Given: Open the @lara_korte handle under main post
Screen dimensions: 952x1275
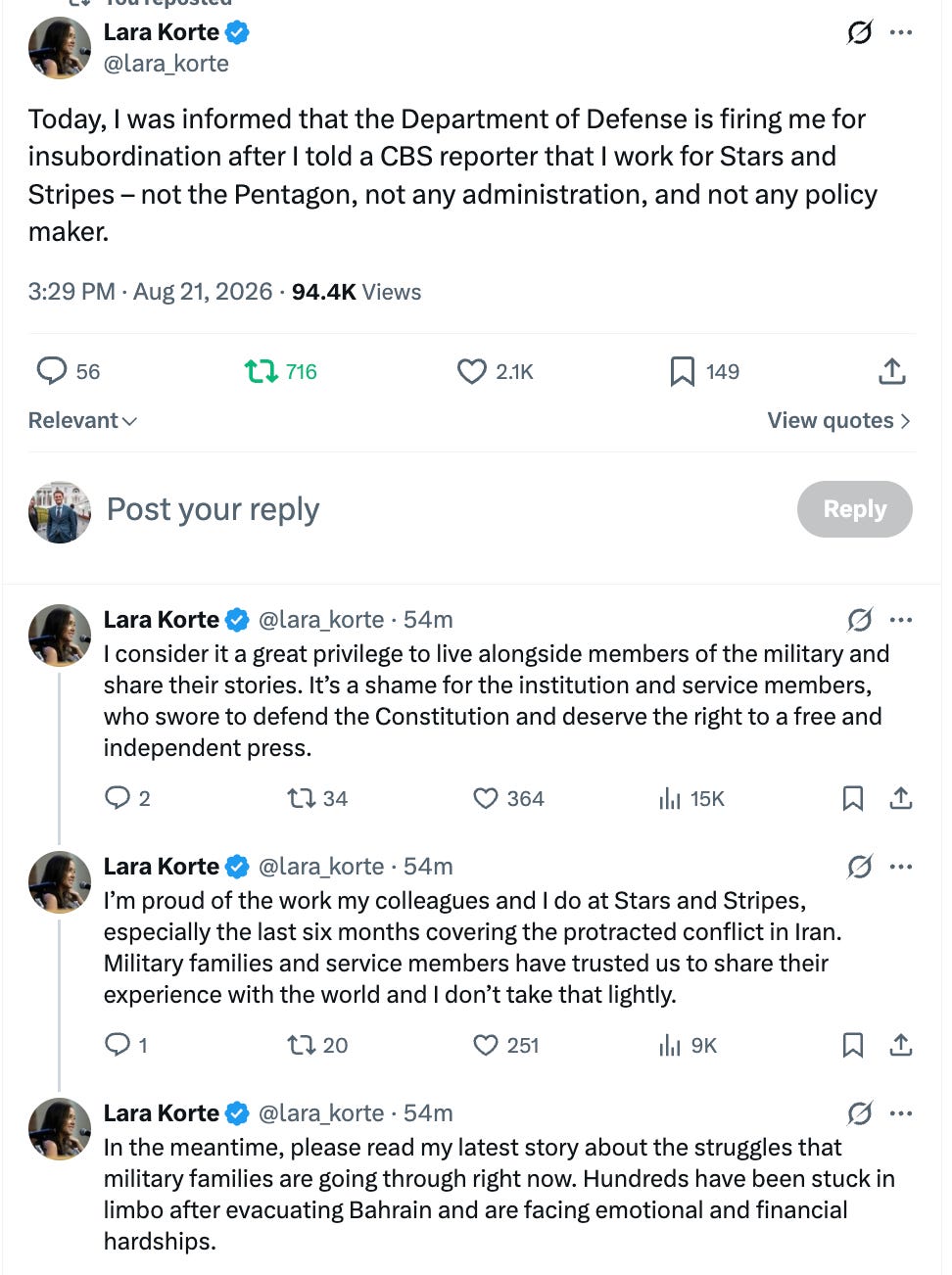Looking at the screenshot, I should pos(167,64).
